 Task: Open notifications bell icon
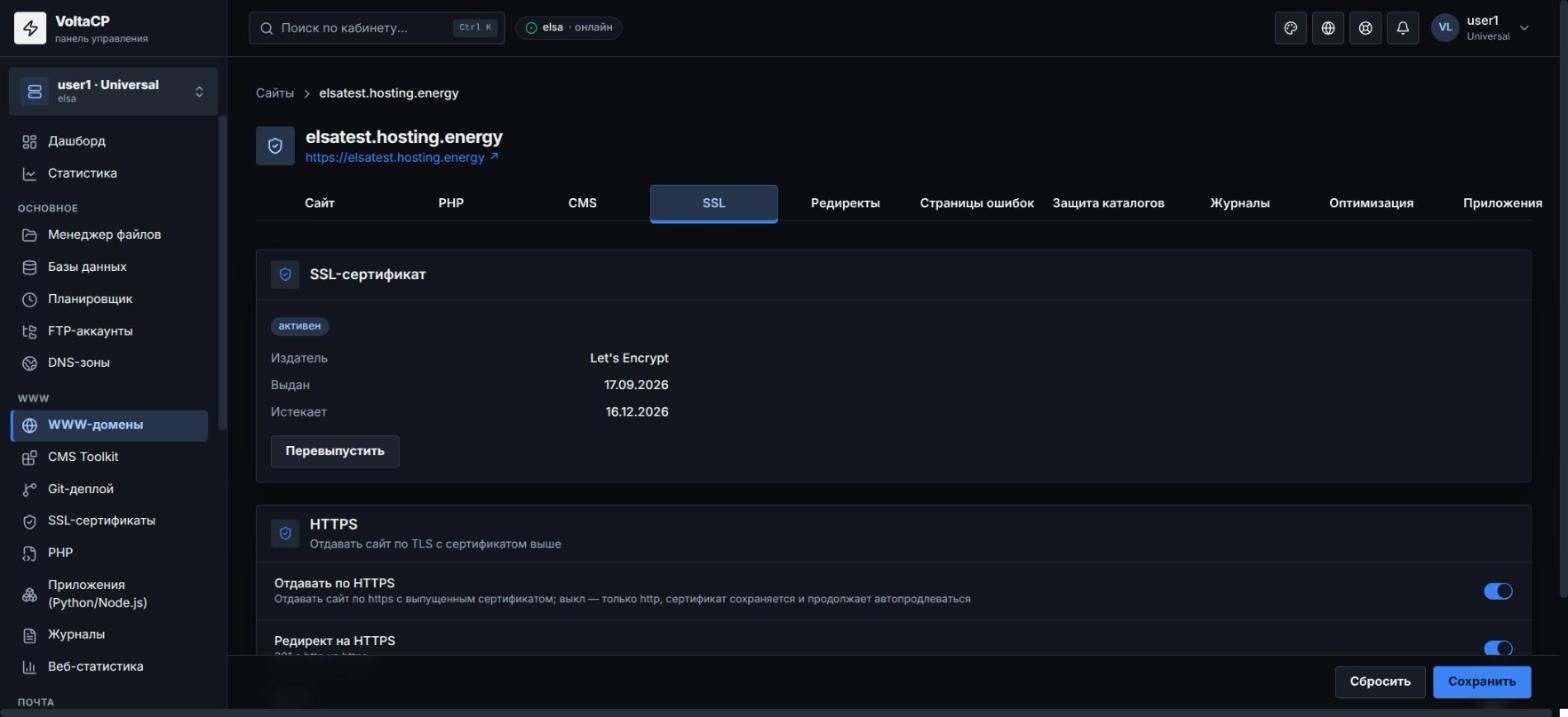point(1403,28)
